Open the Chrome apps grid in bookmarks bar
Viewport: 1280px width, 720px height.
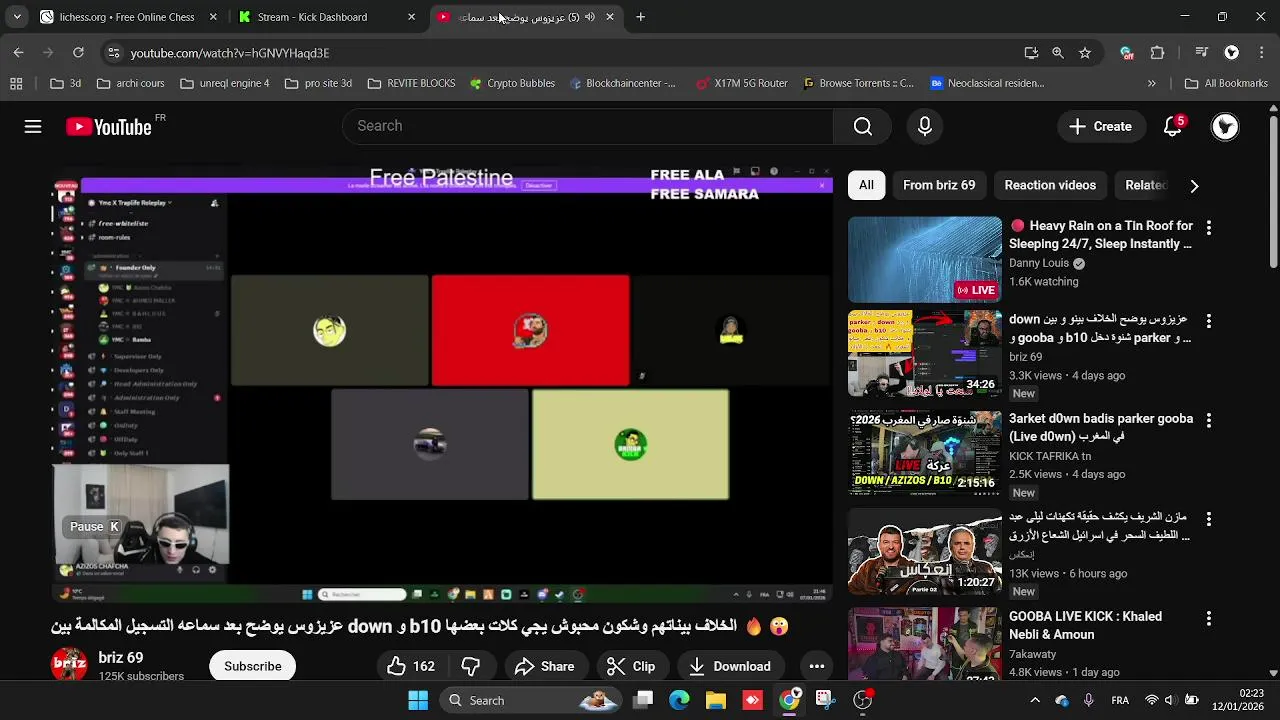click(16, 84)
